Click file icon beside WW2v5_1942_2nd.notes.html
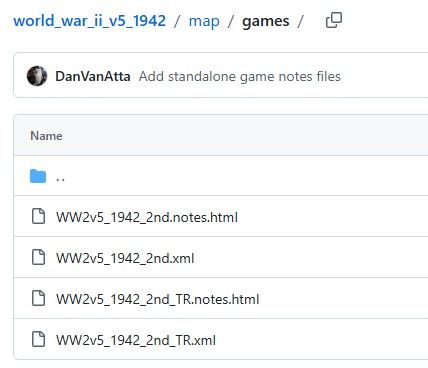This screenshot has height=368, width=428. (x=38, y=216)
